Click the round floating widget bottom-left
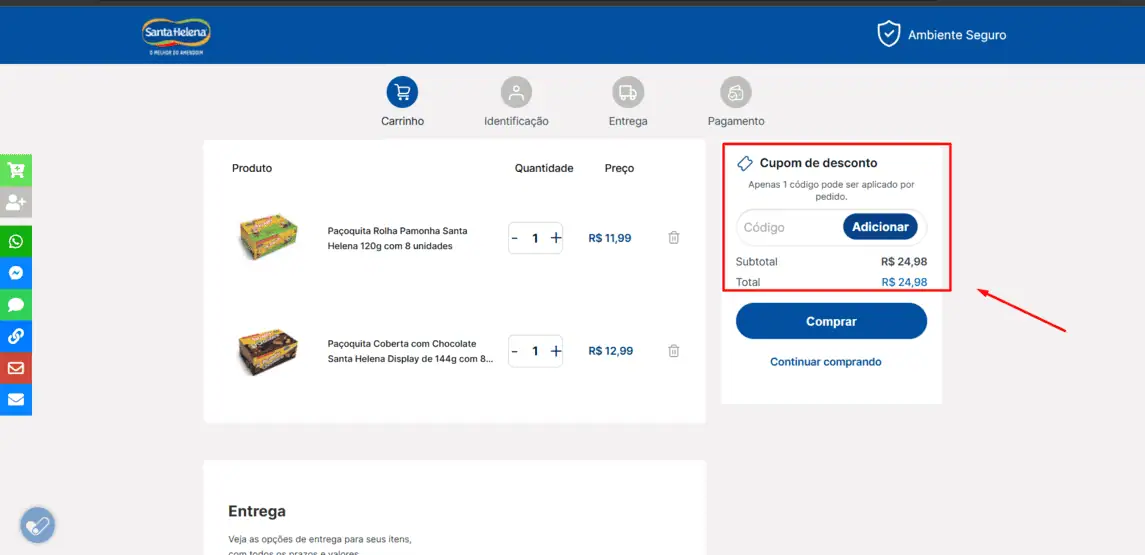1145x555 pixels. (x=37, y=525)
